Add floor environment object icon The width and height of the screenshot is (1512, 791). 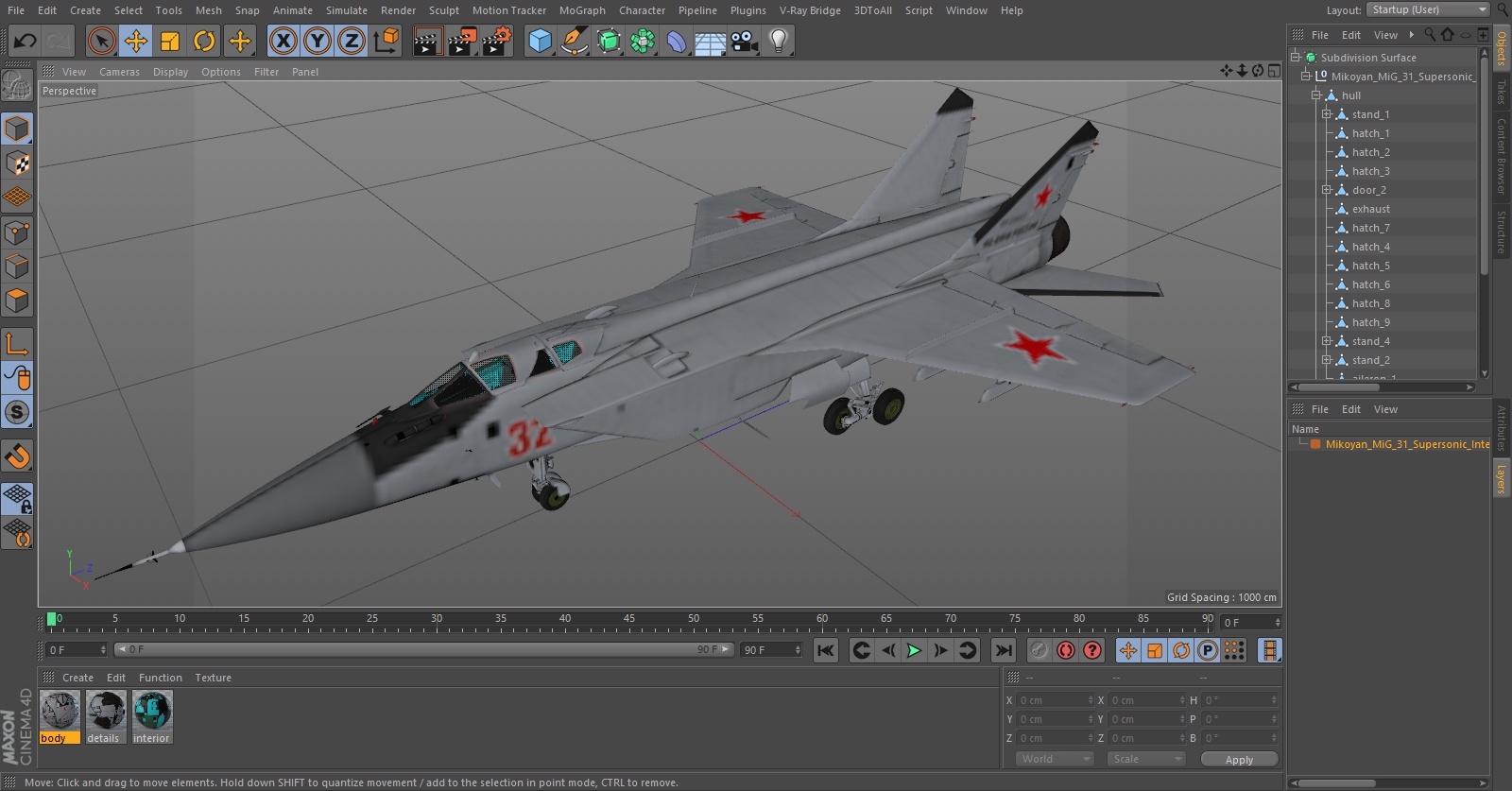pos(710,41)
